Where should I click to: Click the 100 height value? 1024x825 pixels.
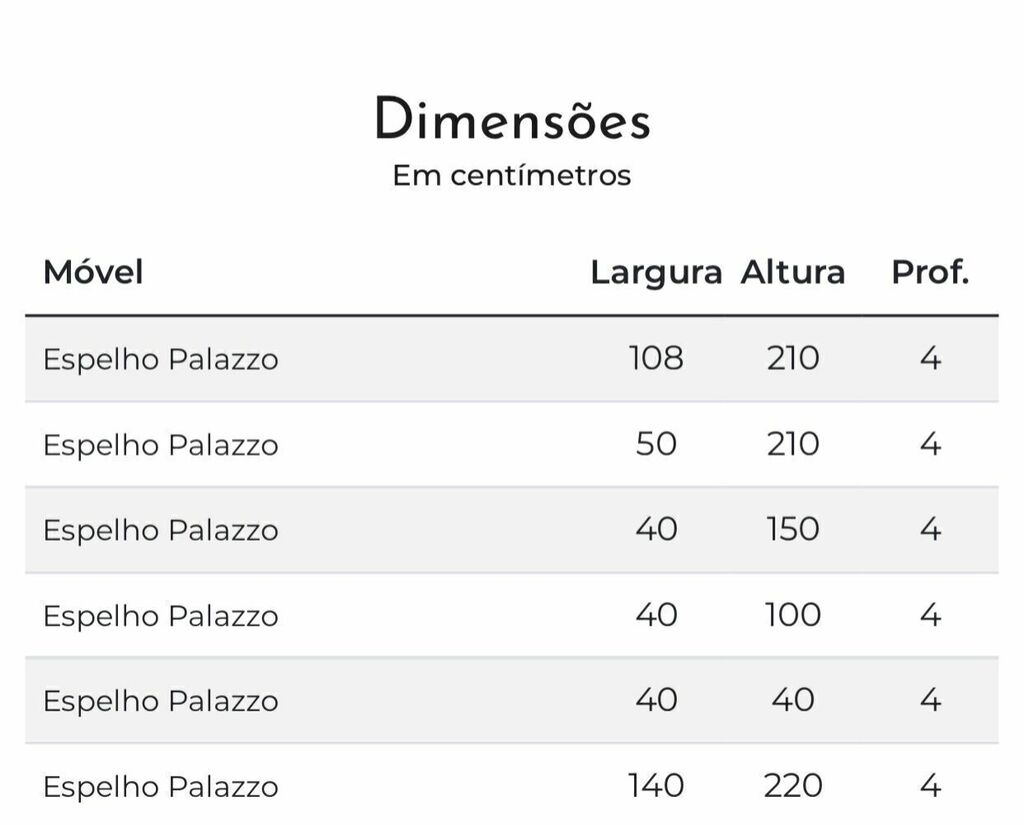[x=793, y=615]
